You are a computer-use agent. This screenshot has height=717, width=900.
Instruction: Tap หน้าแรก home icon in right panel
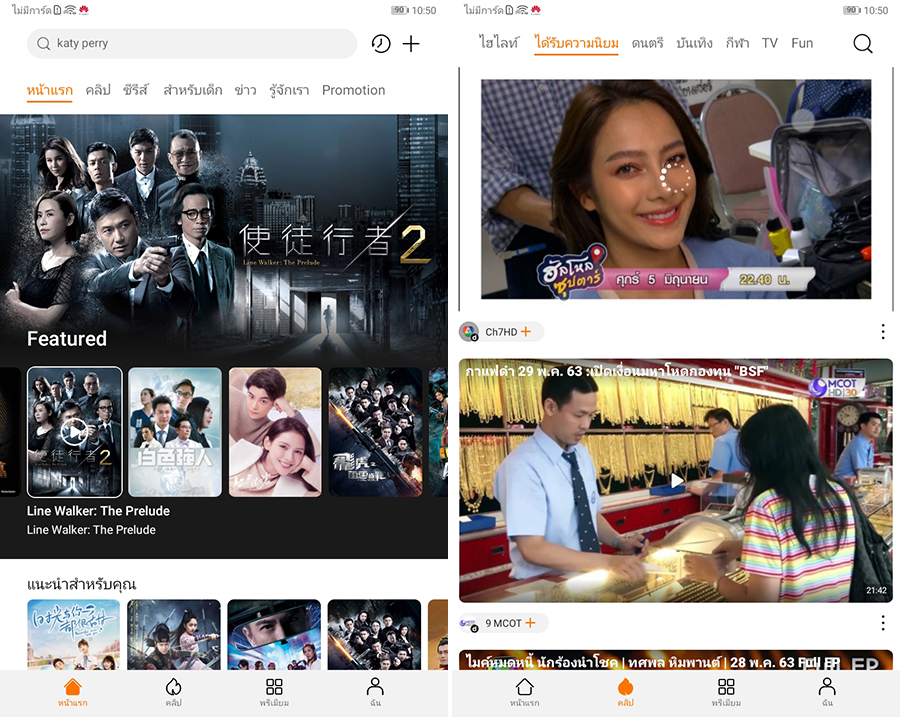tap(524, 691)
